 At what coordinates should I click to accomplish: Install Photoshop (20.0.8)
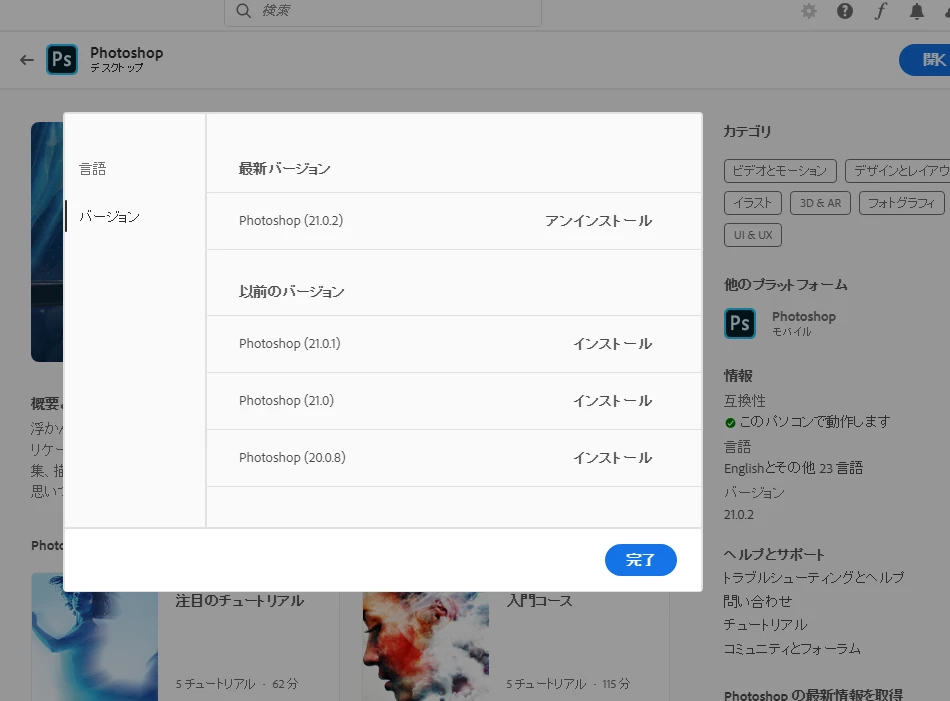(613, 457)
